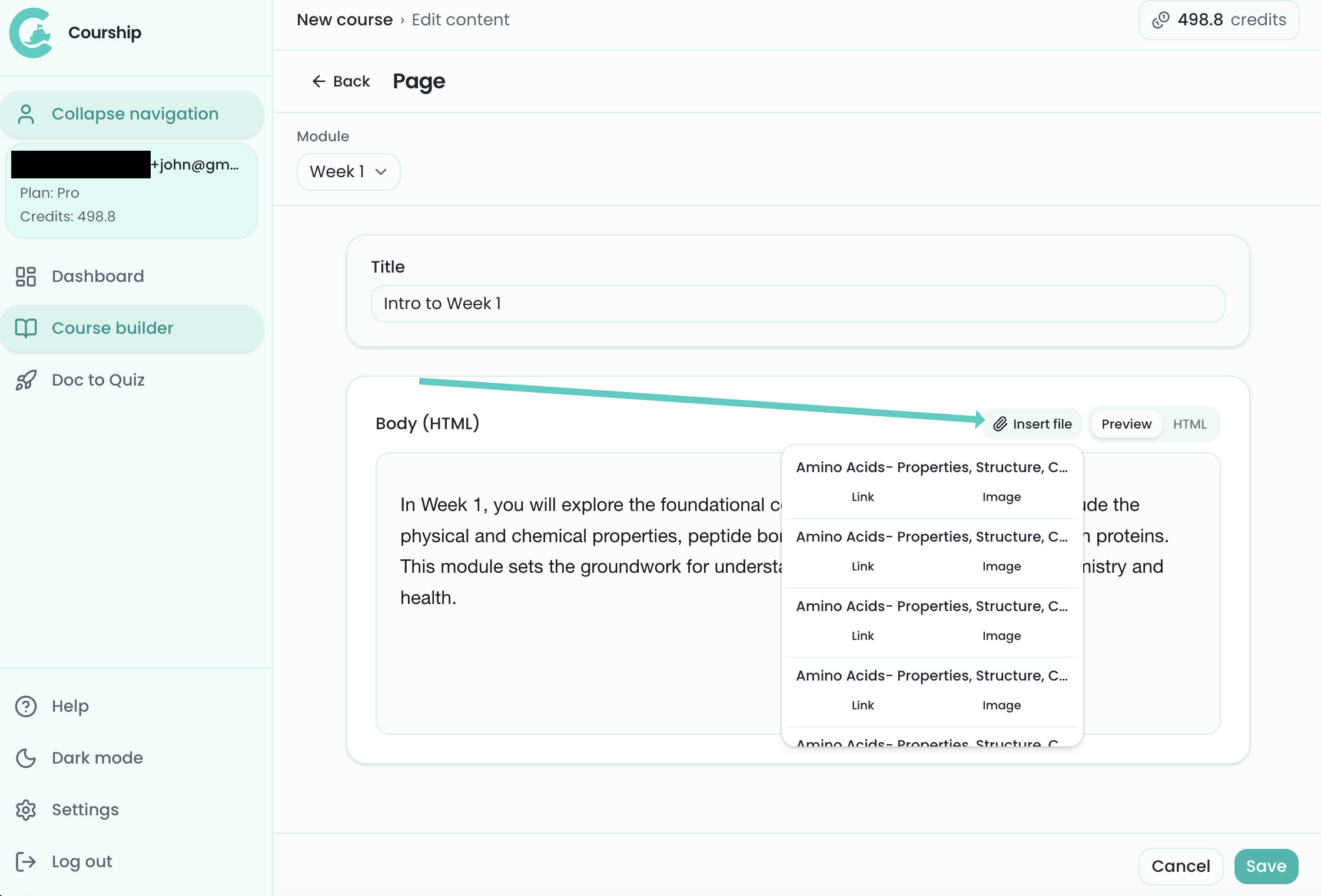
Task: Insert first Amino Acids file as Link
Action: [862, 497]
